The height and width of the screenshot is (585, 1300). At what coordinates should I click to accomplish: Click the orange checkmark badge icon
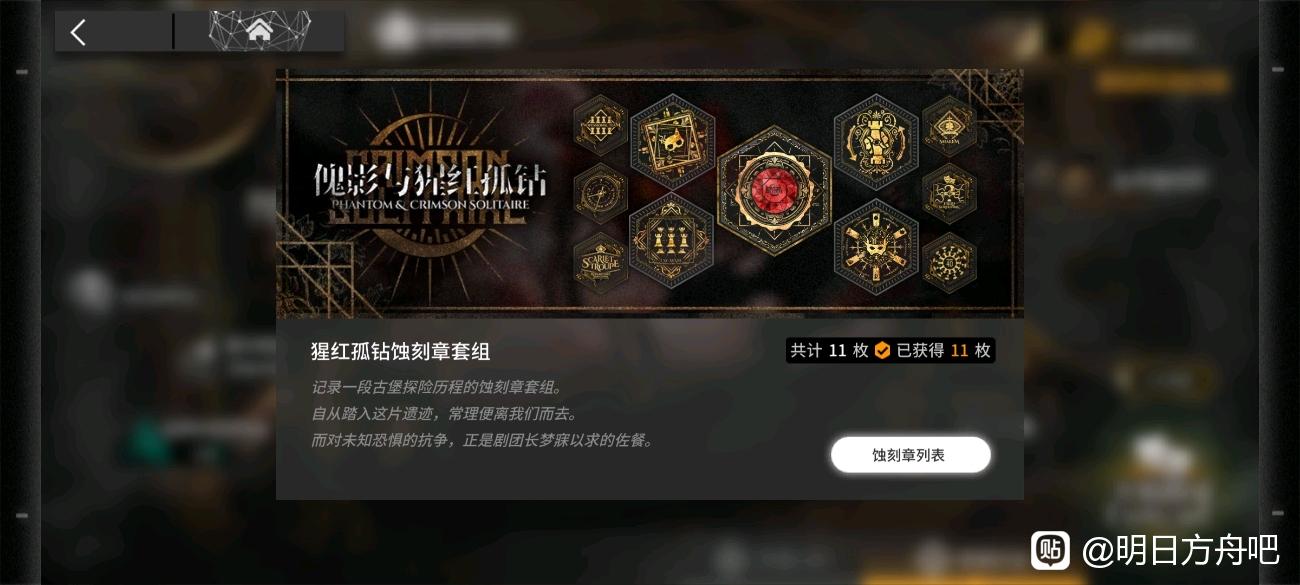[x=882, y=350]
